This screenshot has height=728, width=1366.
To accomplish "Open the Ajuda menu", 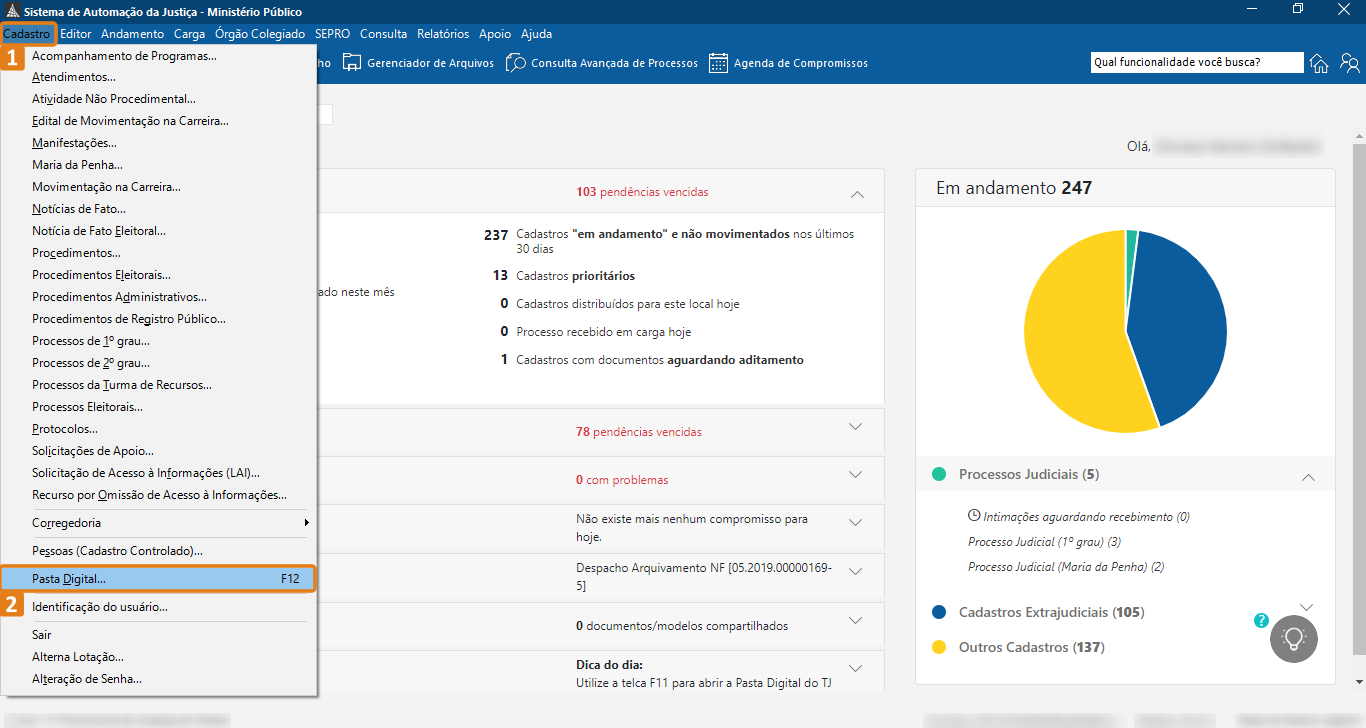I will (536, 34).
